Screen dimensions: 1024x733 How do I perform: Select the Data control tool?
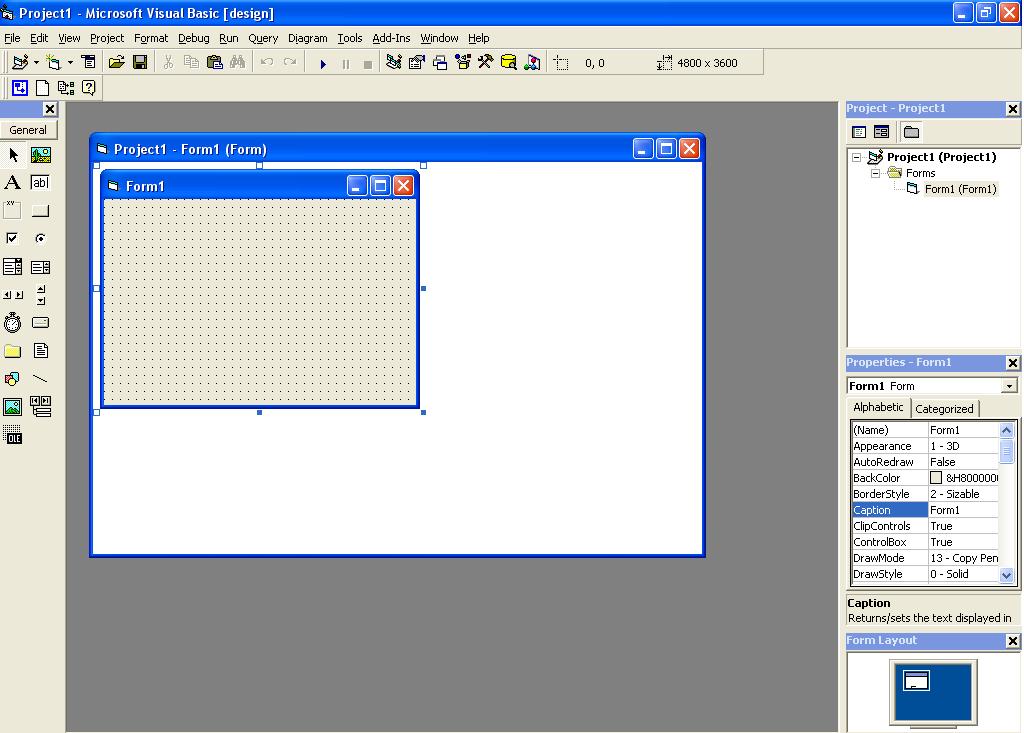(x=40, y=407)
